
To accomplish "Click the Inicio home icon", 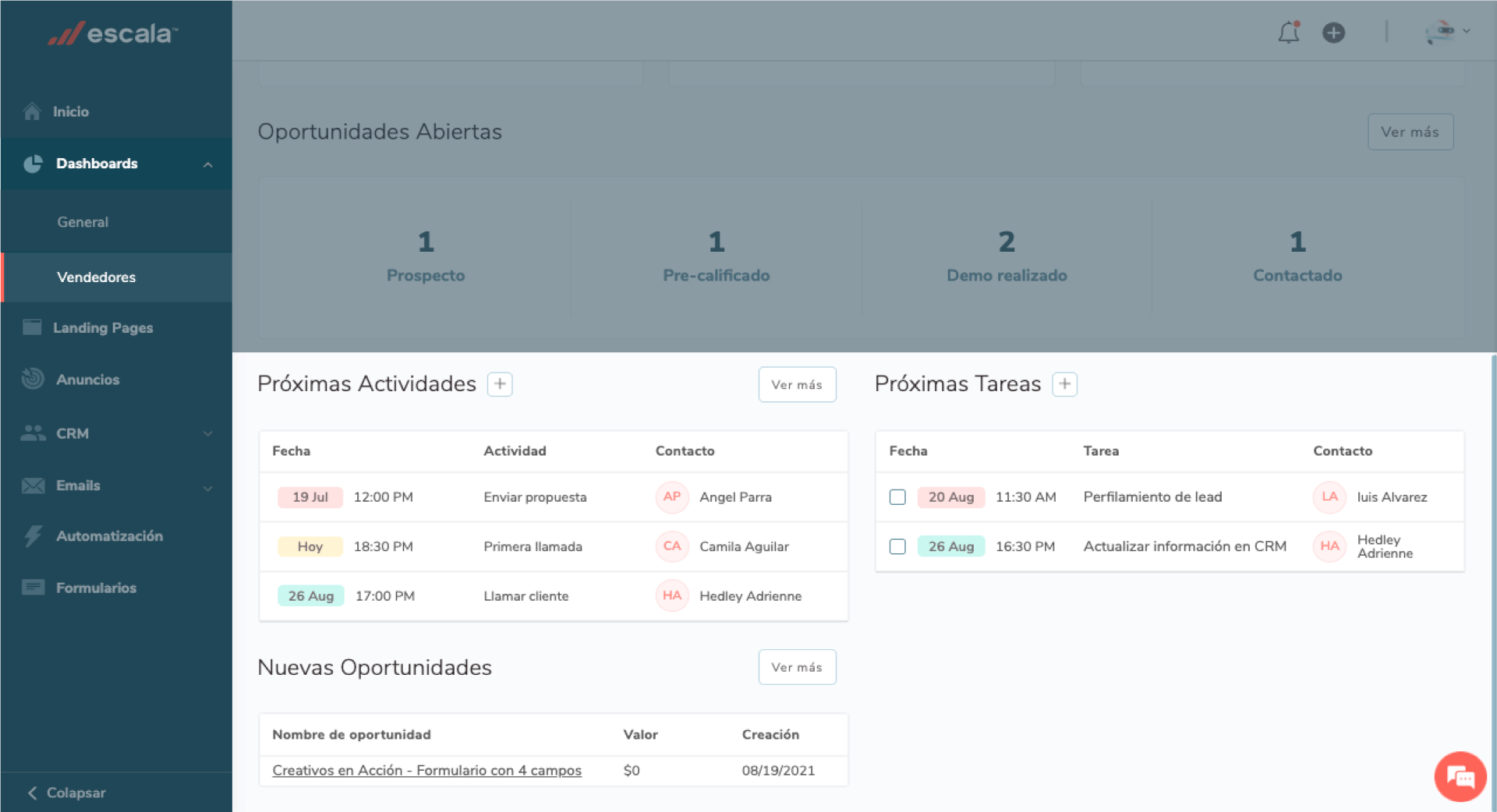I will [x=32, y=111].
